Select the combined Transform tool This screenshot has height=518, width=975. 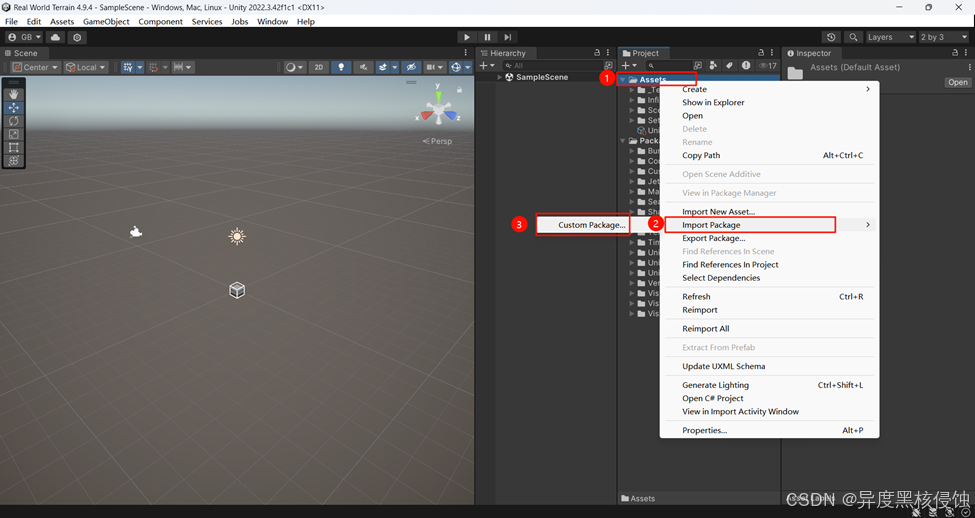click(x=13, y=160)
